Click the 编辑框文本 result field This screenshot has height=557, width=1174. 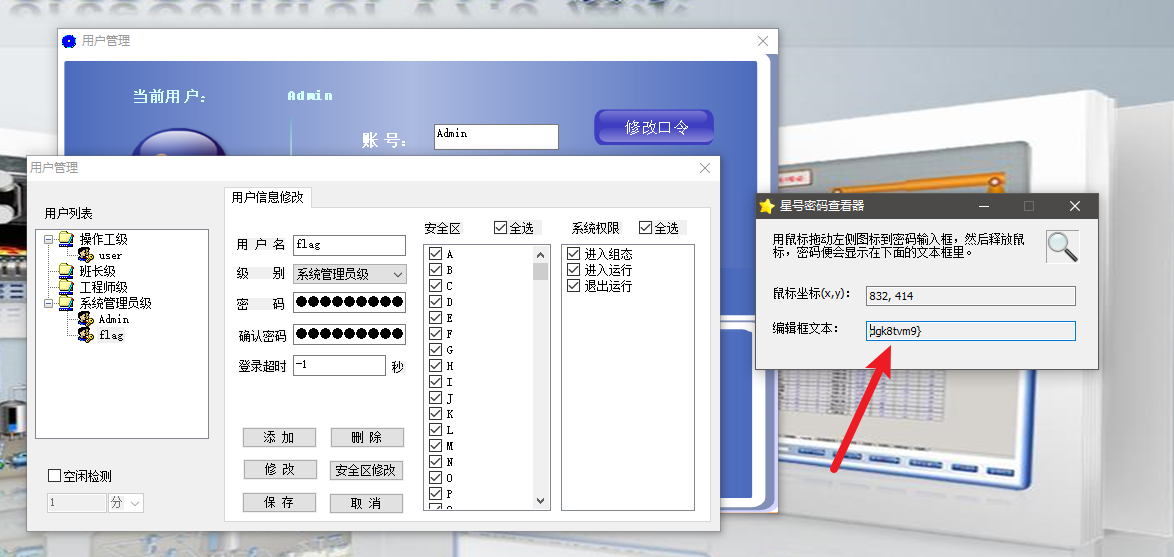pyautogui.click(x=970, y=330)
